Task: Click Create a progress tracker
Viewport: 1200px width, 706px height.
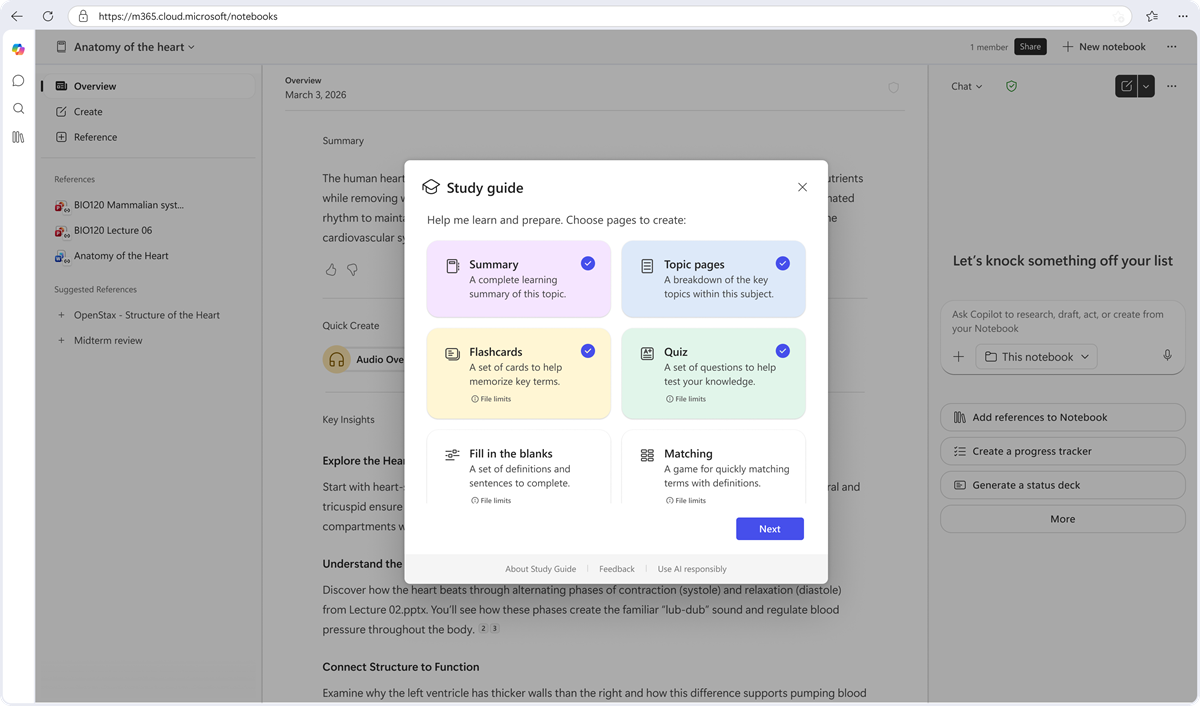Action: (x=1062, y=451)
